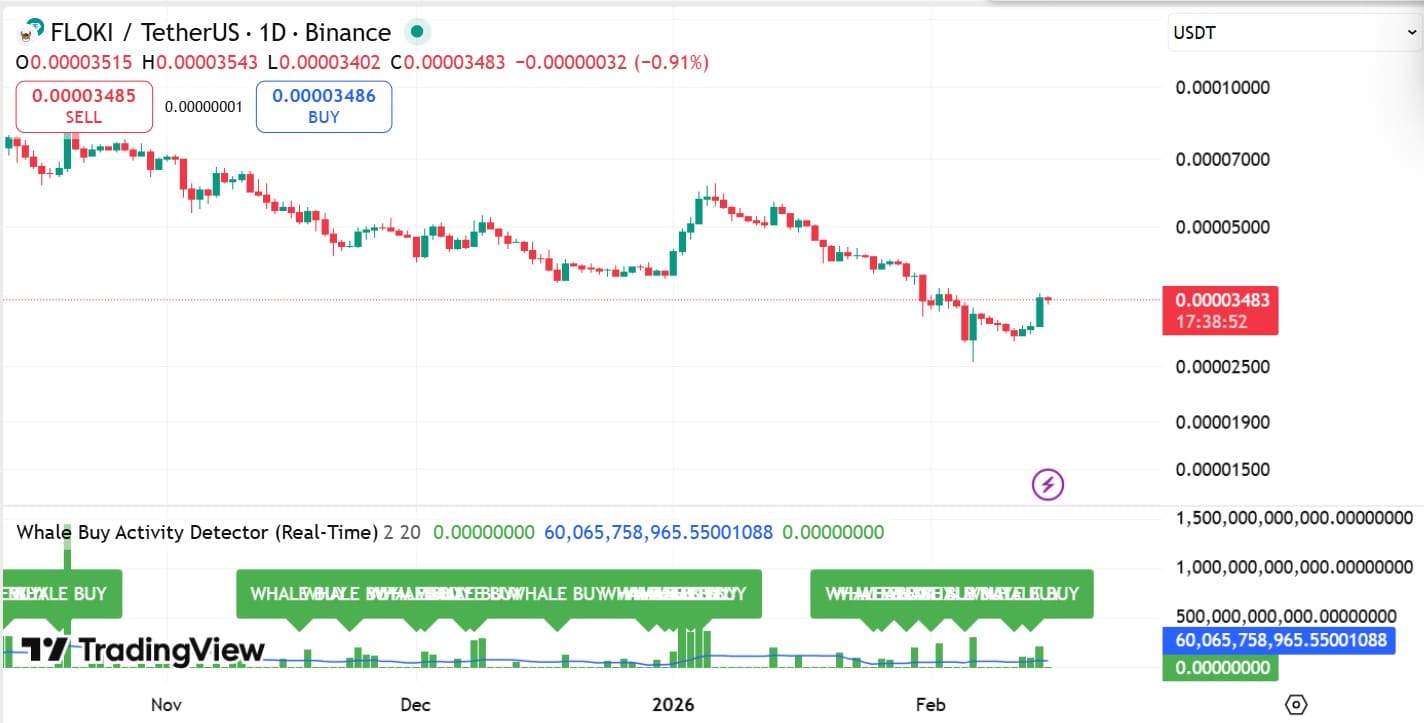Click the green market status dot
Viewport: 1424px width, 723px height.
(x=416, y=31)
